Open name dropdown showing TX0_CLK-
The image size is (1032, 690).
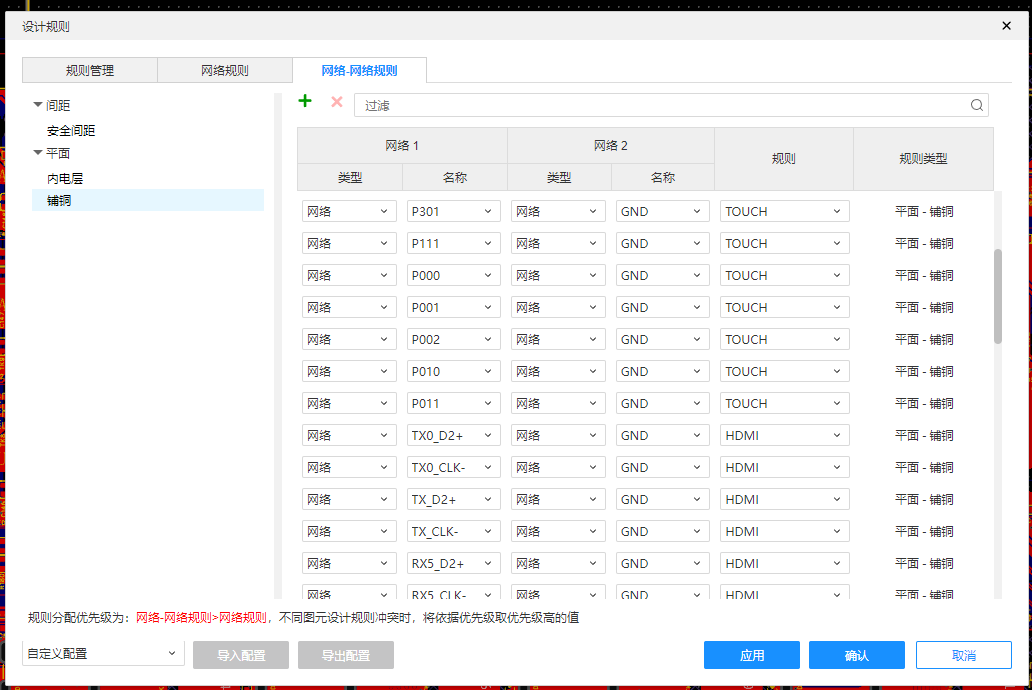coord(453,467)
